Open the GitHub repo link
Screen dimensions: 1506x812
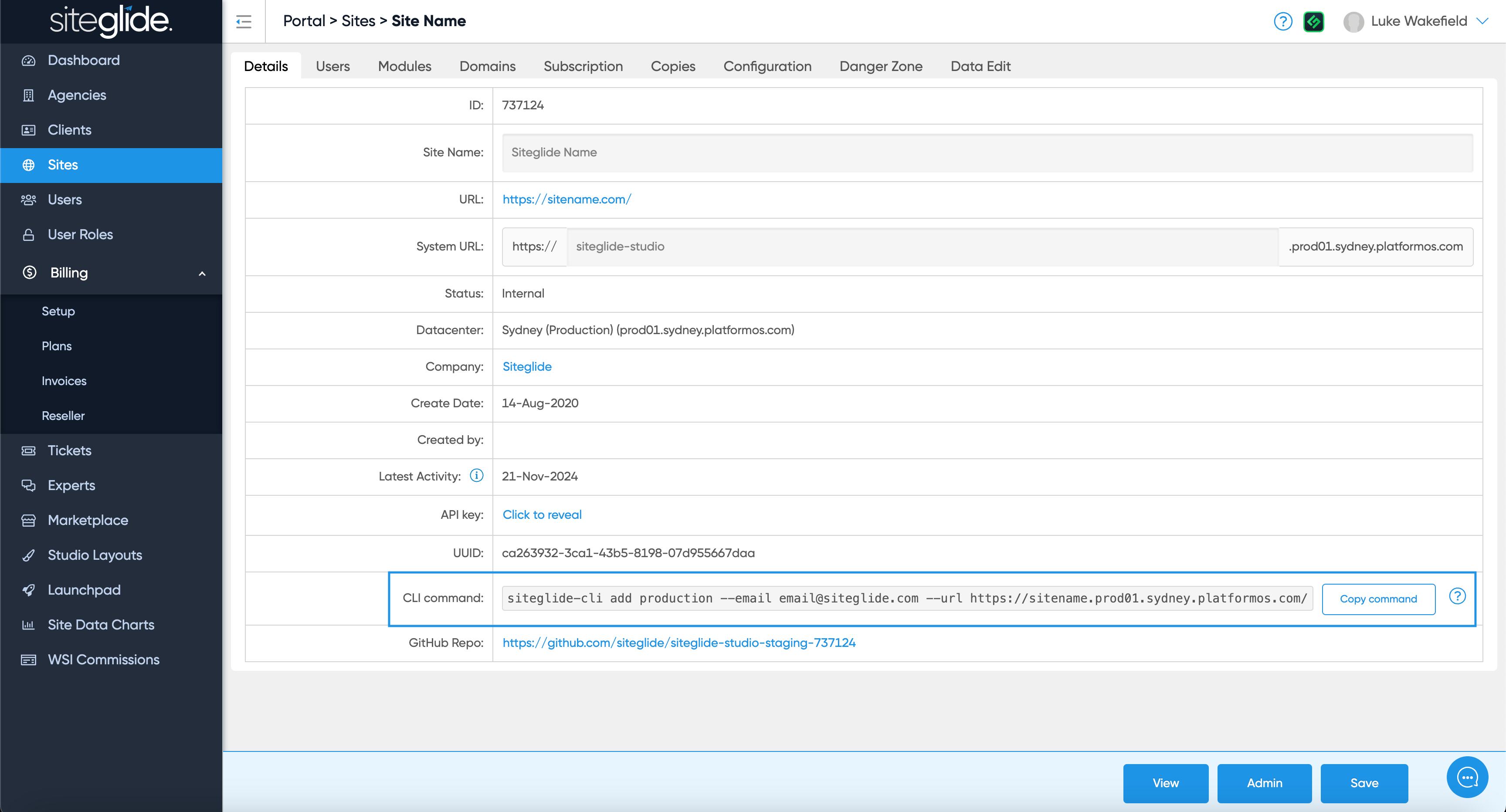(x=679, y=643)
